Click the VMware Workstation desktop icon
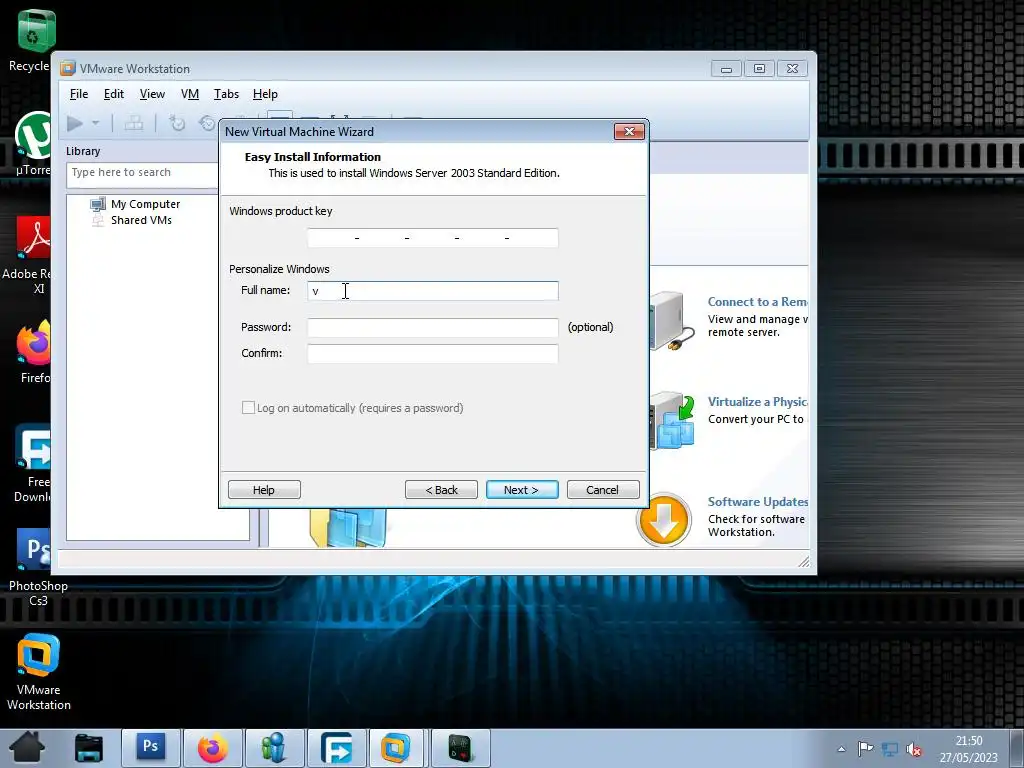Screen dimensions: 1024x768 pyautogui.click(x=39, y=655)
